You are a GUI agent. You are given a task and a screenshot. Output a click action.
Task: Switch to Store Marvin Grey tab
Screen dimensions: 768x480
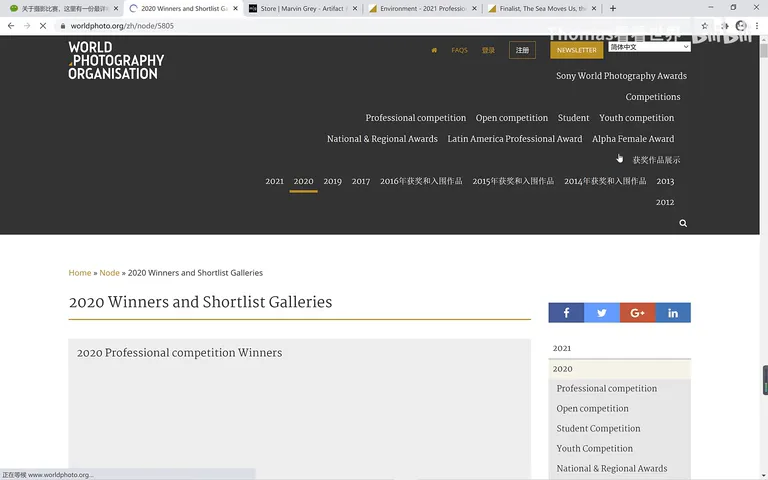click(x=303, y=8)
